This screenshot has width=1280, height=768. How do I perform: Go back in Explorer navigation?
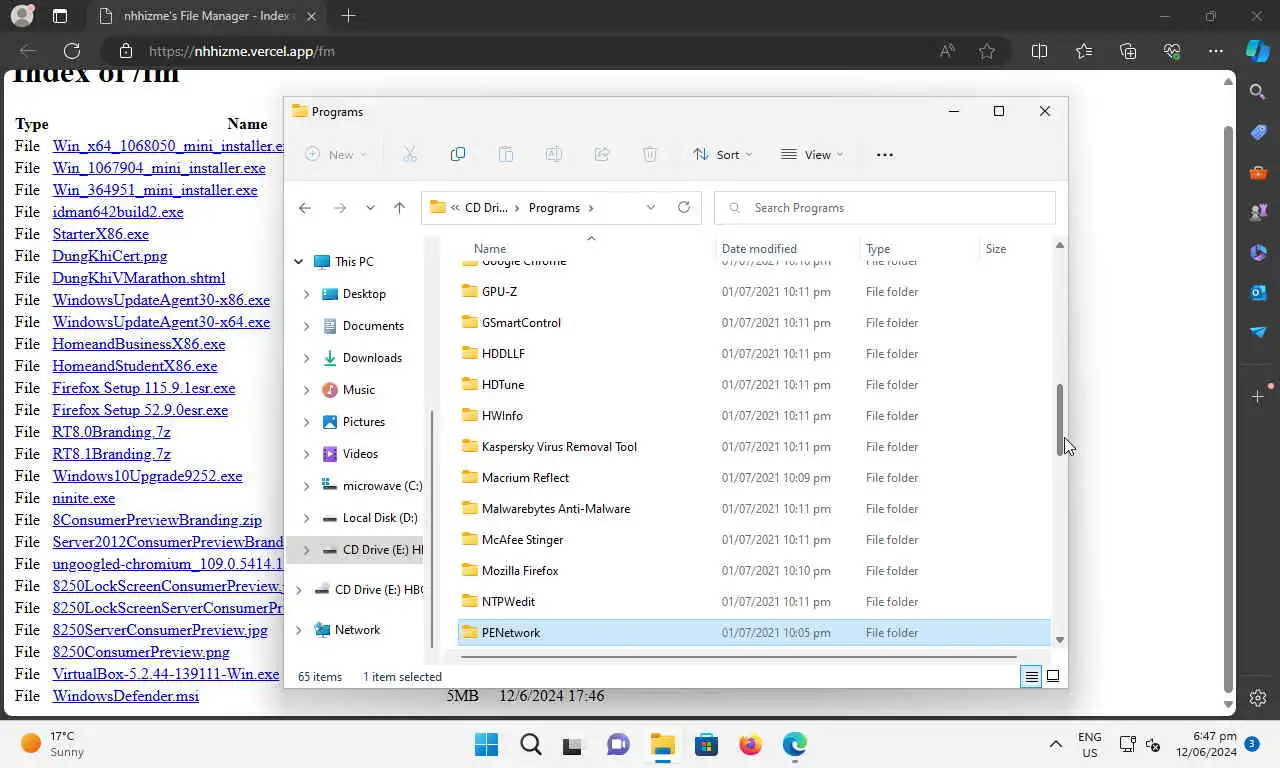(305, 207)
